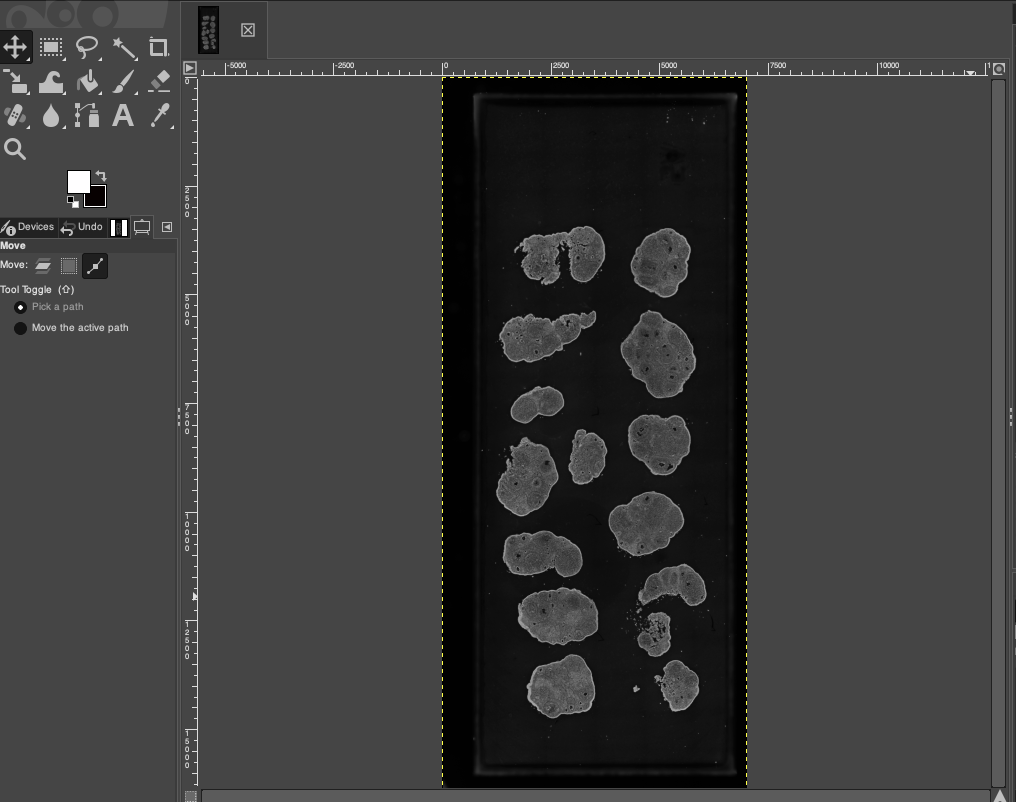Switch Move mode to Layer

tap(41, 265)
